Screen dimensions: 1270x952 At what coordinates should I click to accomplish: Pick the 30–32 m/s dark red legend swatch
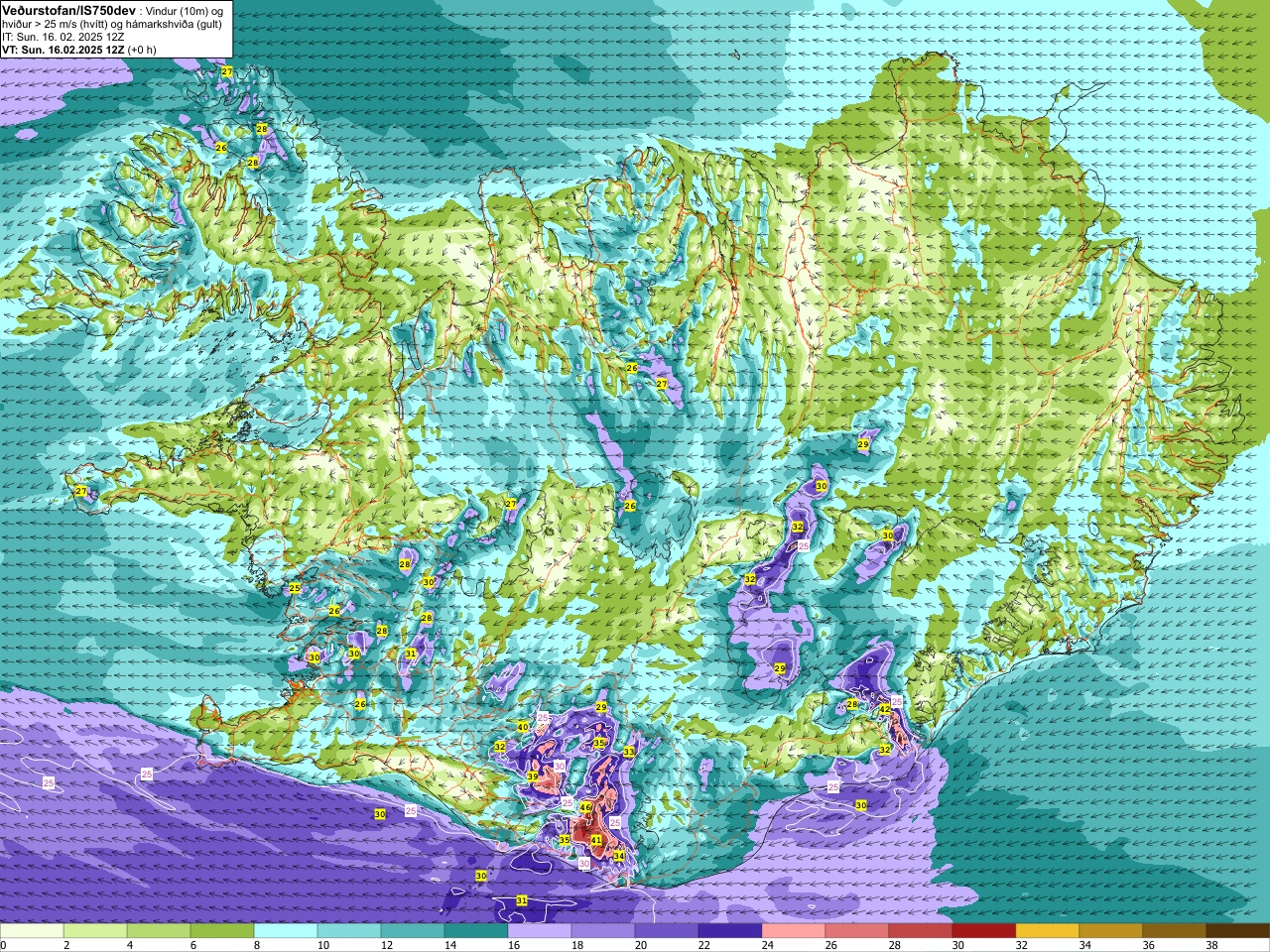984,931
